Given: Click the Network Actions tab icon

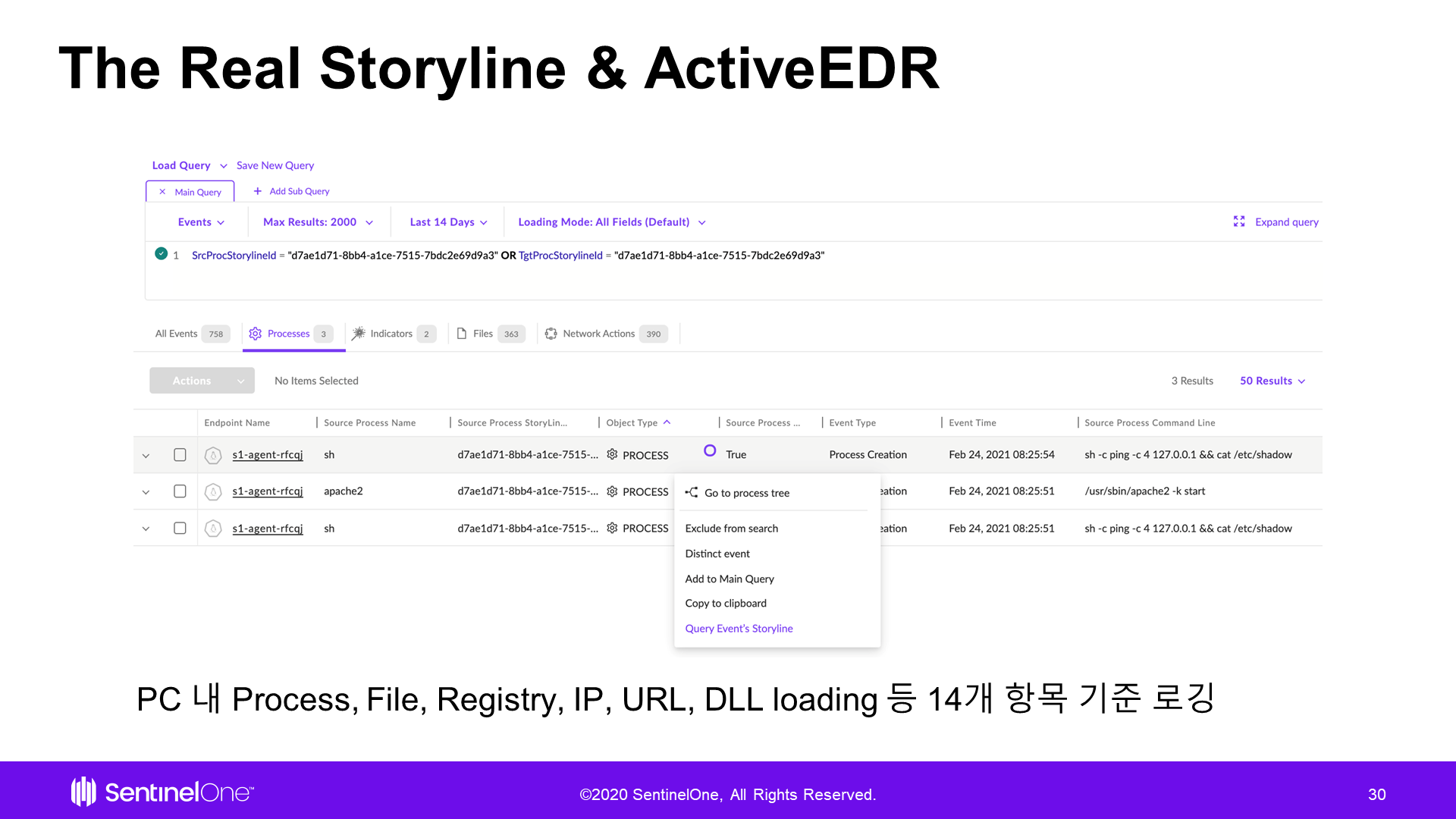Looking at the screenshot, I should point(551,334).
